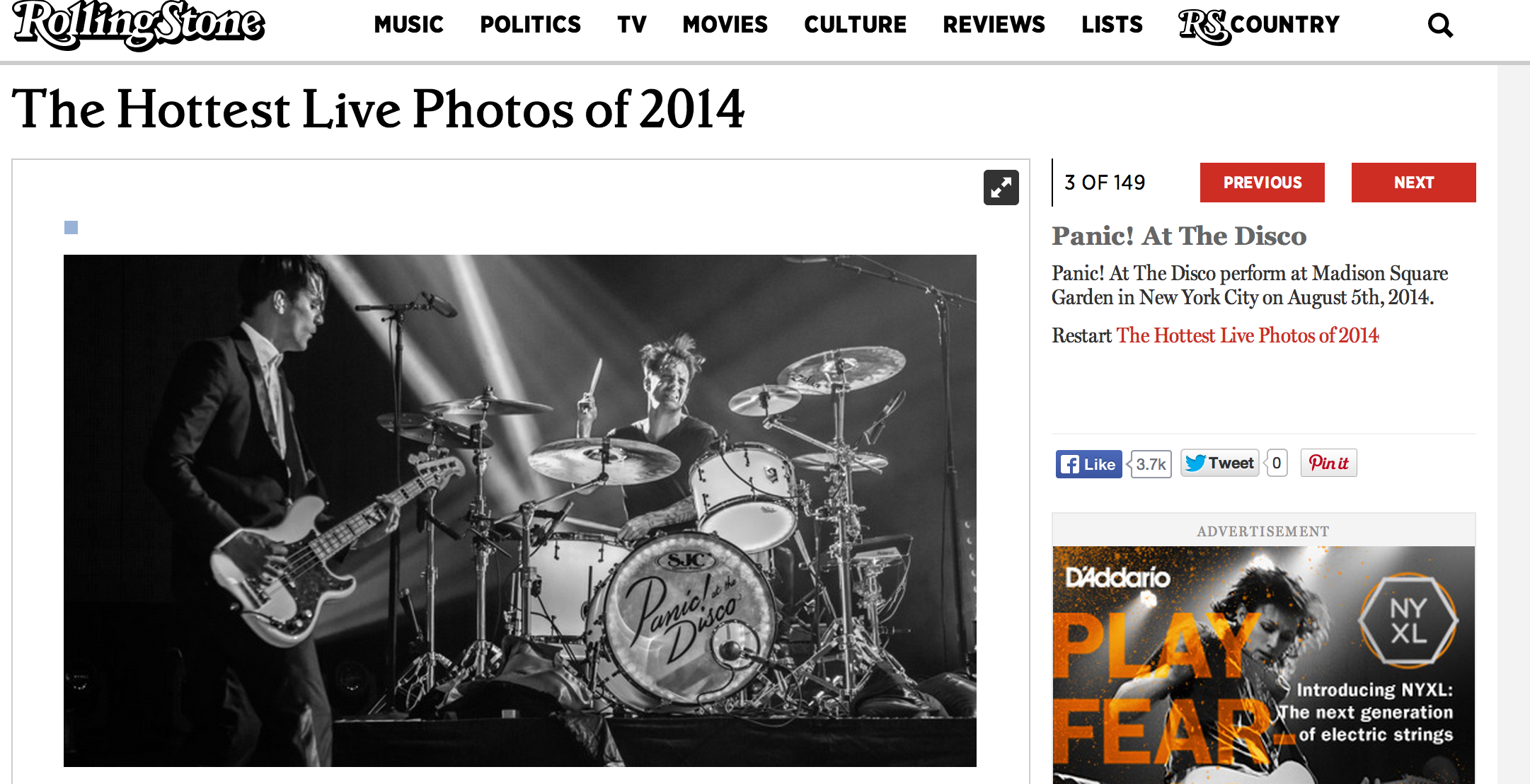Viewport: 1530px width, 784px height.
Task: Open the RS Country section
Action: 1259,25
